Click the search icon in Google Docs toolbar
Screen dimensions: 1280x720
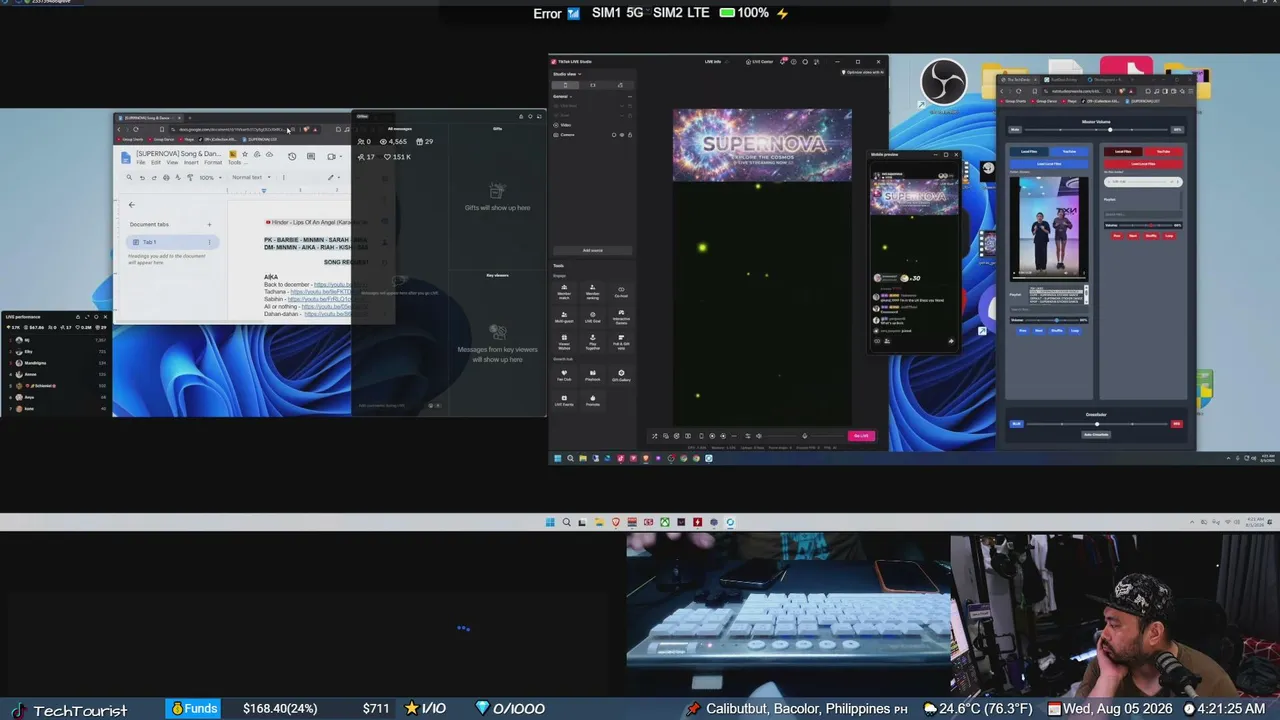pos(129,177)
